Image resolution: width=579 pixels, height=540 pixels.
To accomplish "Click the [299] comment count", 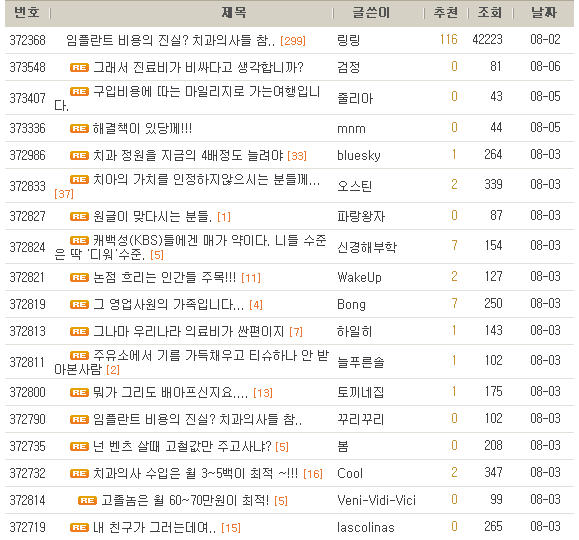I will pyautogui.click(x=293, y=41).
